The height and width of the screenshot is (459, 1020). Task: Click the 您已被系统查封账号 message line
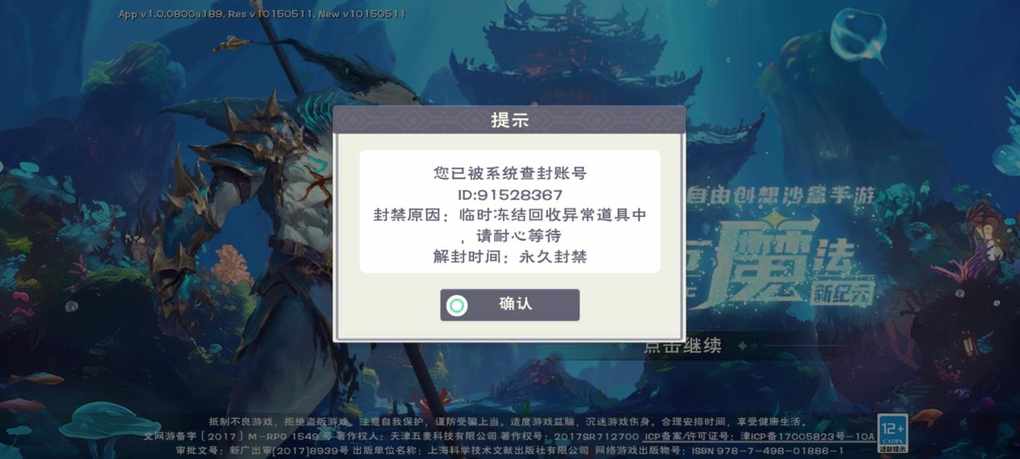coord(509,174)
